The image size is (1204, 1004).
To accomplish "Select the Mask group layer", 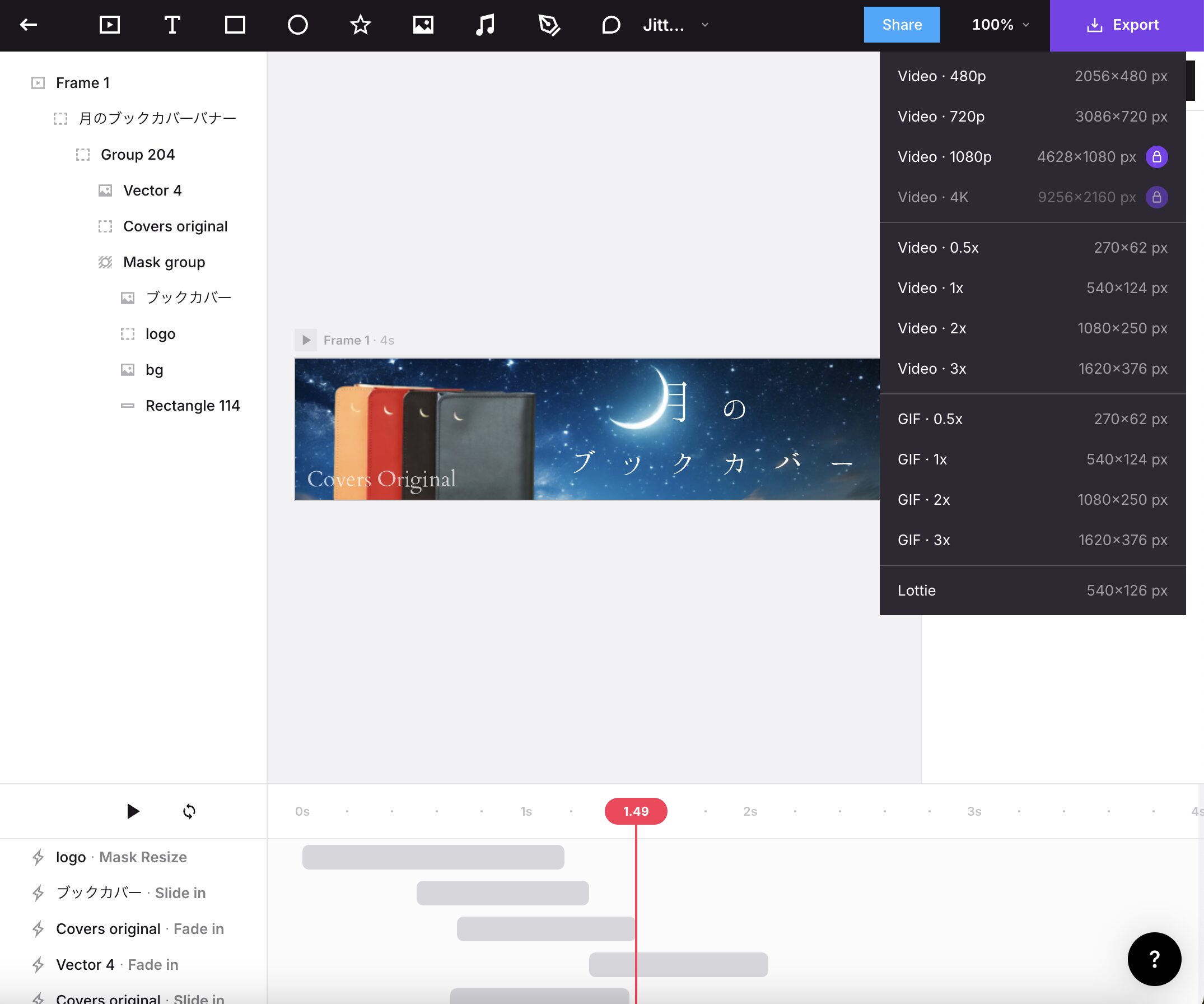I will (x=164, y=262).
